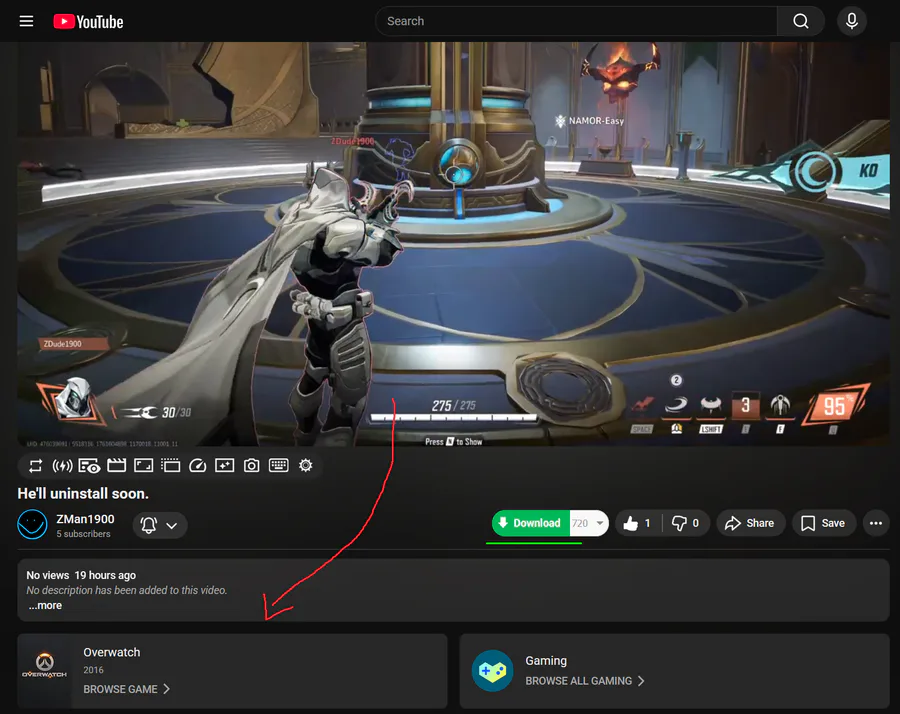
Task: Open the Gaming category controller icon
Action: tap(492, 670)
